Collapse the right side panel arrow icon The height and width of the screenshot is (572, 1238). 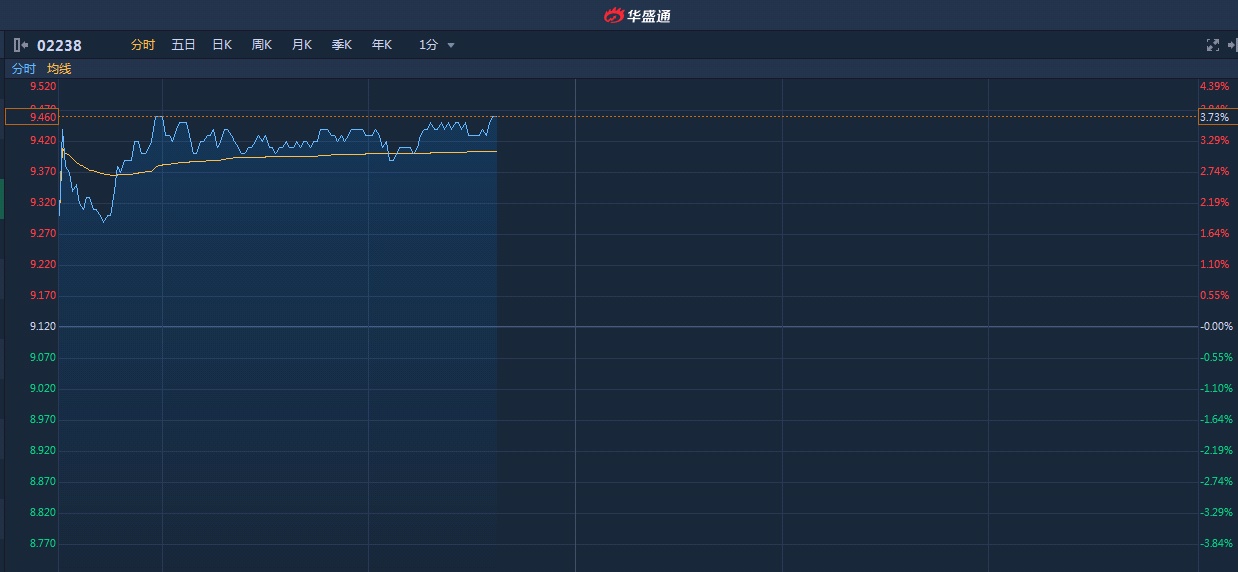1232,45
